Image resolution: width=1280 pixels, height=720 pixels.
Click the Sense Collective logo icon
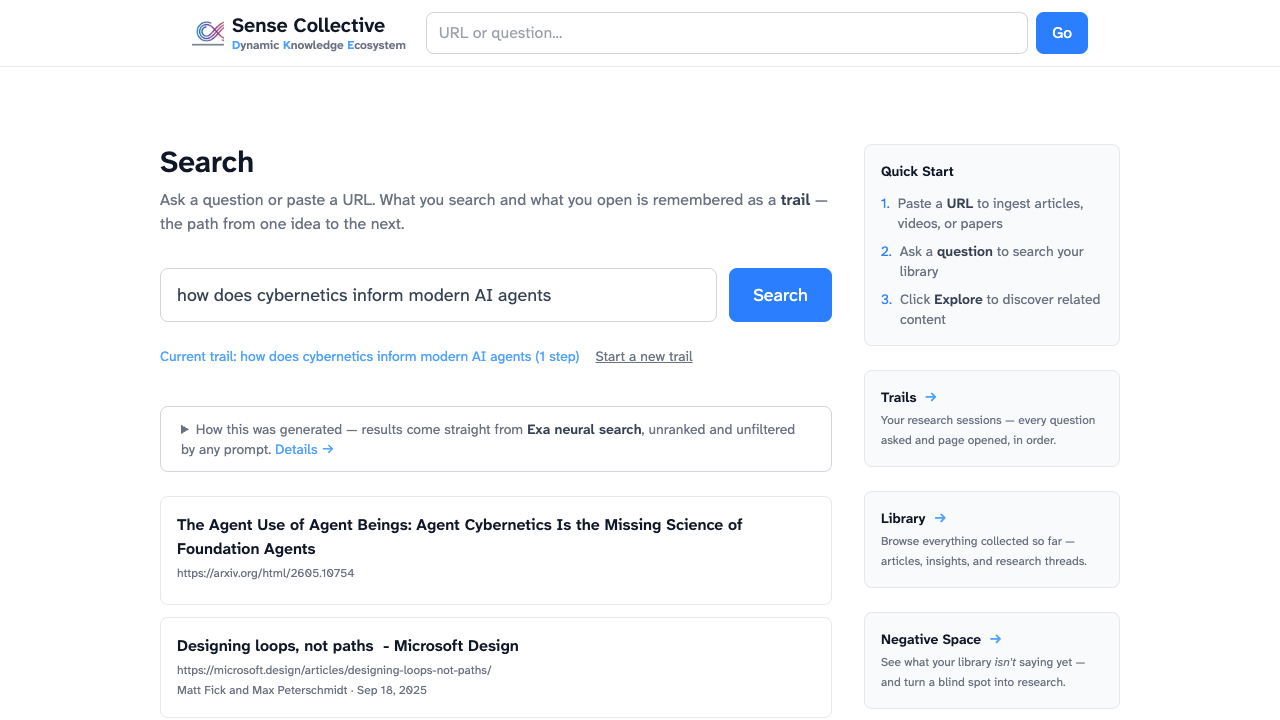208,33
